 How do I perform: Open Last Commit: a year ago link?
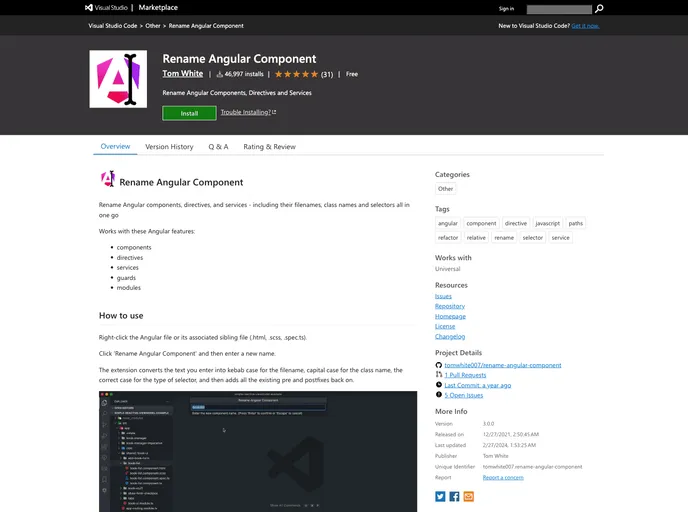[478, 385]
